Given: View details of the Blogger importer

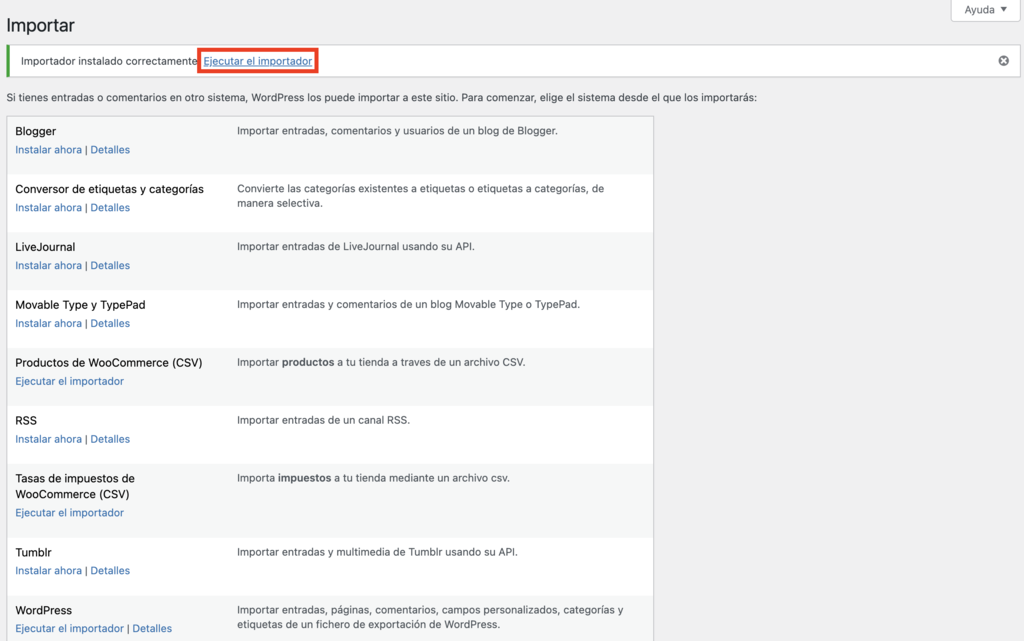Looking at the screenshot, I should [x=110, y=149].
